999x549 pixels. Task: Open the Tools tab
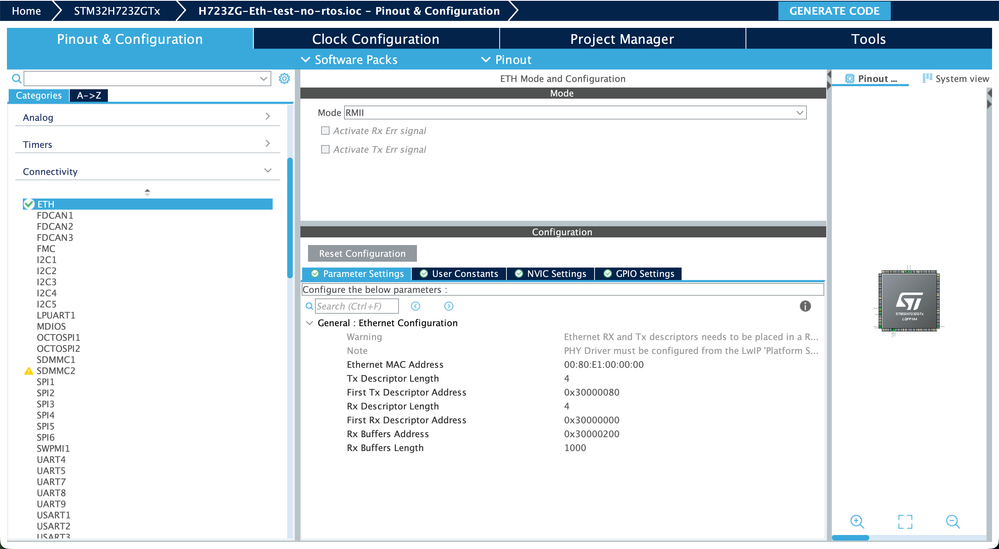tap(868, 39)
